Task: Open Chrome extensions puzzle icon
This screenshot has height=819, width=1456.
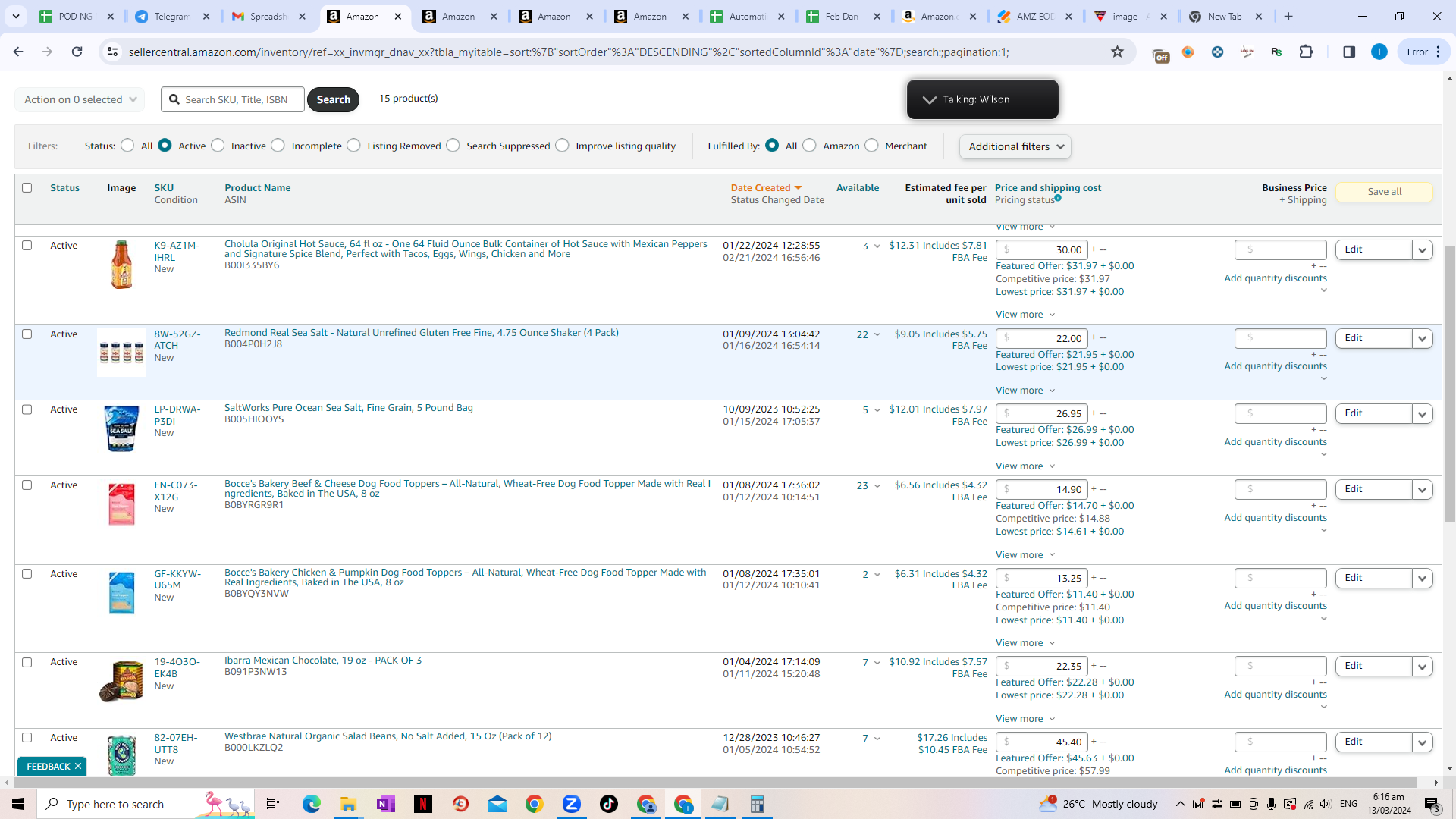Action: pos(1306,52)
